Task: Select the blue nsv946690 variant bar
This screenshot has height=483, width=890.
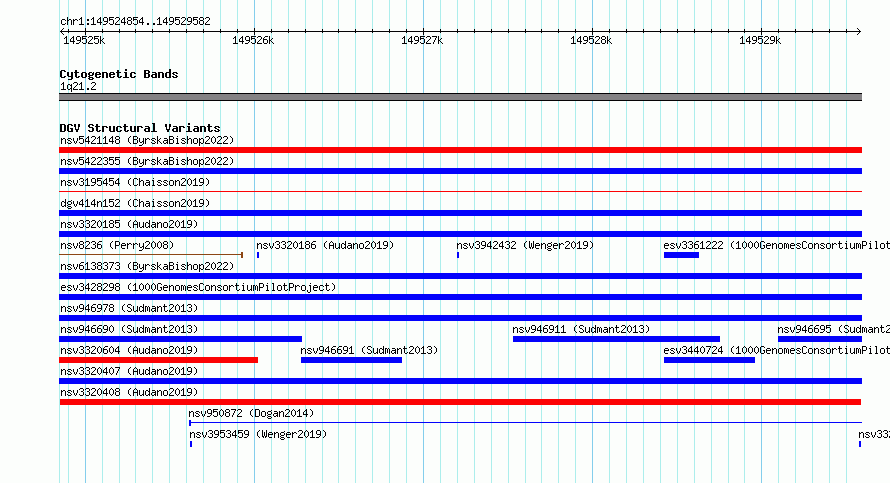Action: 180,339
